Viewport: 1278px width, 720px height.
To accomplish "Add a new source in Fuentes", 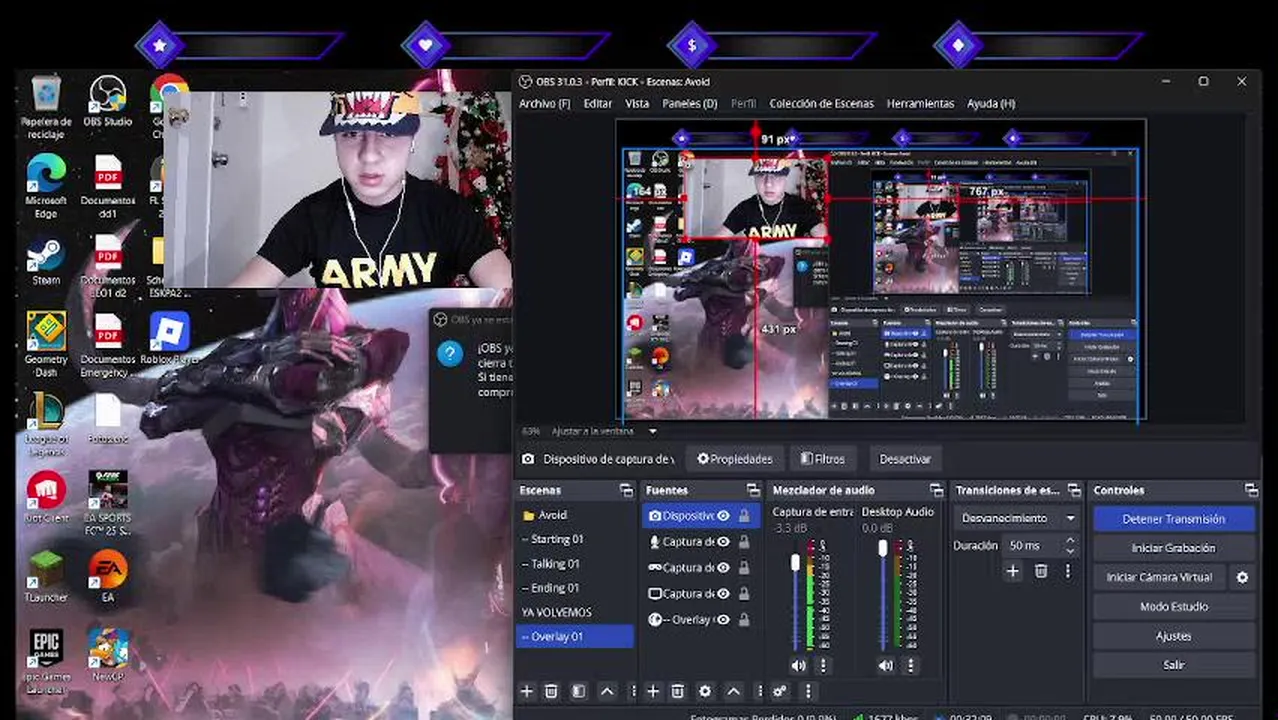I will (x=653, y=691).
